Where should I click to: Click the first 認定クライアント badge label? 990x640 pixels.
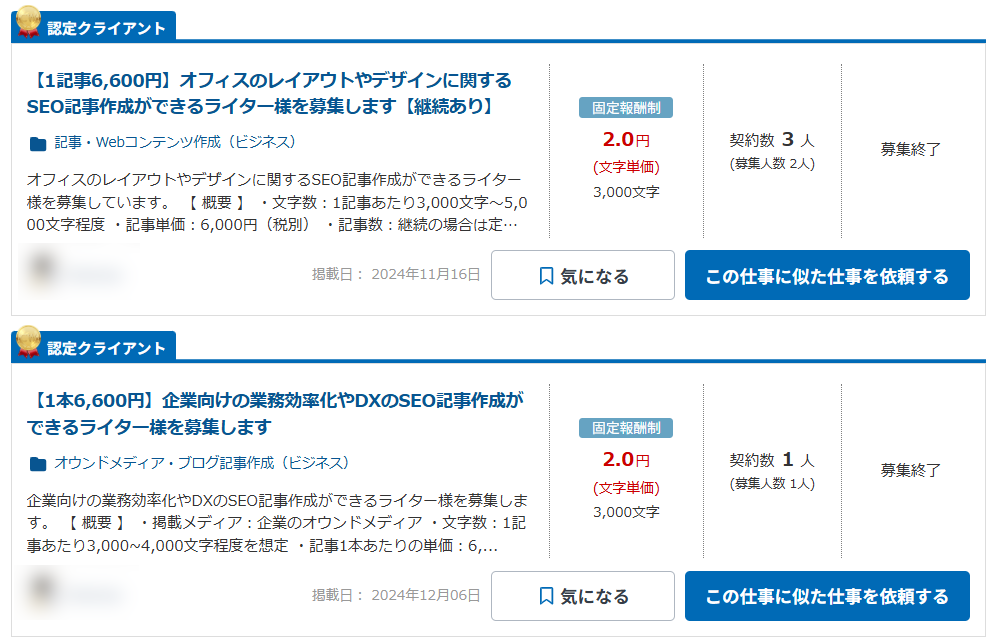(x=106, y=28)
